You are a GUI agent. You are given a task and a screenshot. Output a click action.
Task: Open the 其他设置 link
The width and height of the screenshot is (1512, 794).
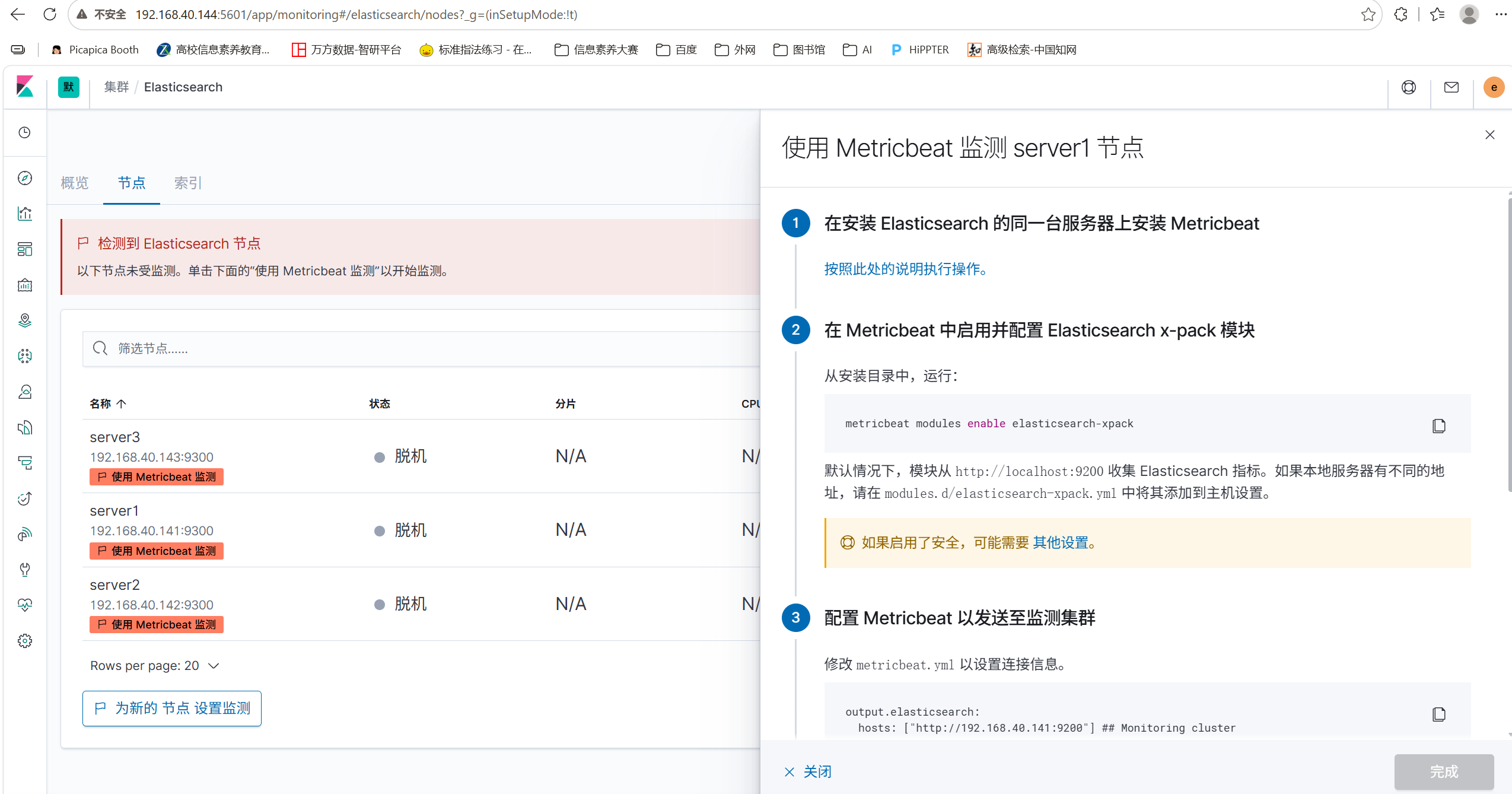1061,542
